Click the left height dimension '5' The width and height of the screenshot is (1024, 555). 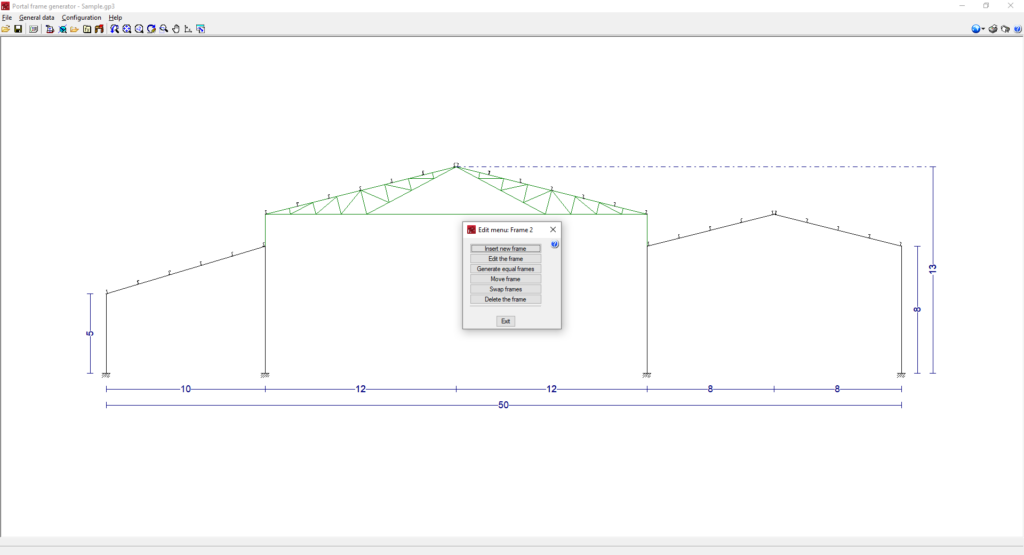tap(90, 334)
